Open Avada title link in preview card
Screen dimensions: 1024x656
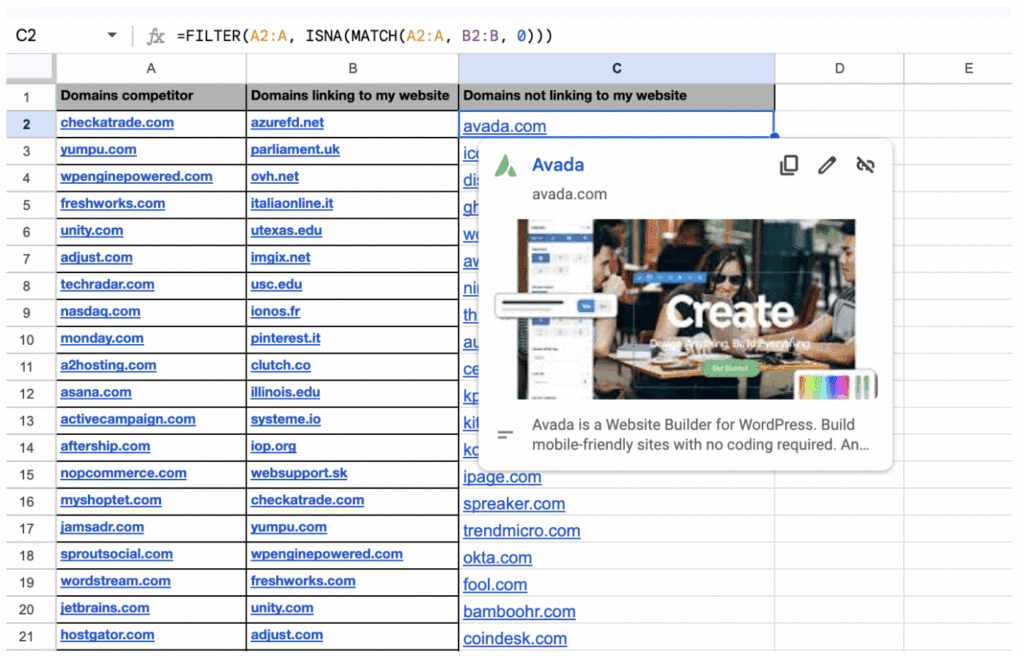point(558,165)
